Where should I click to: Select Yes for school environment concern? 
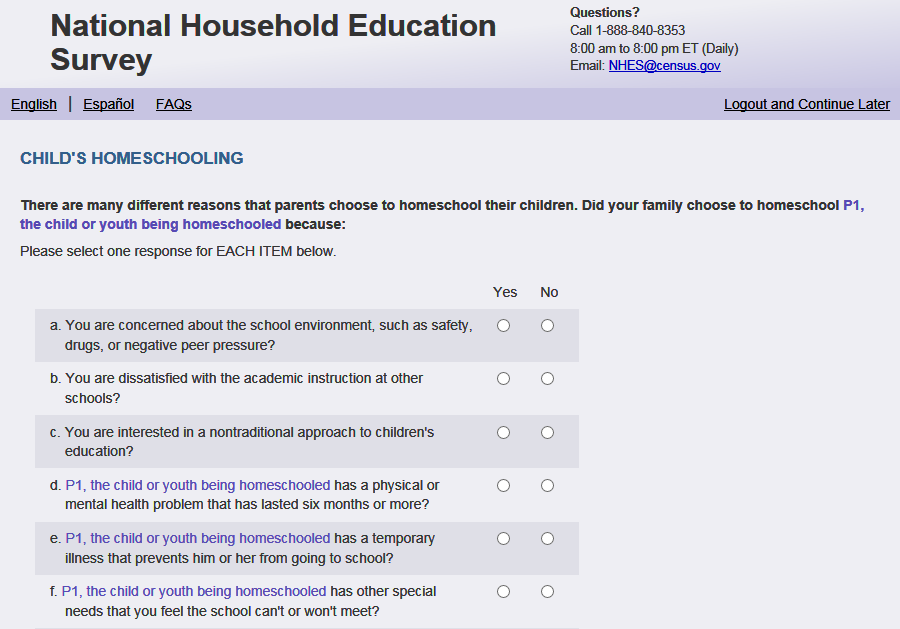tap(503, 325)
